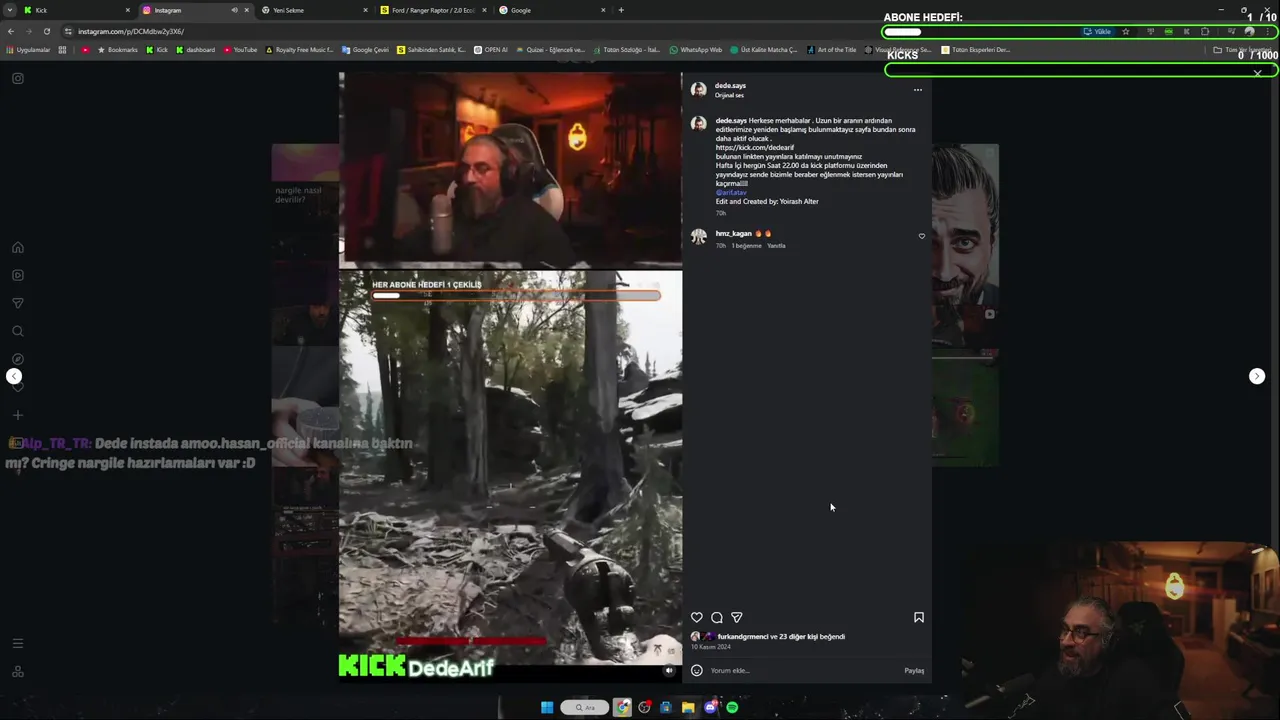Open furkandgrmenci's profile from the likes
This screenshot has height=720, width=1280.
(x=742, y=637)
